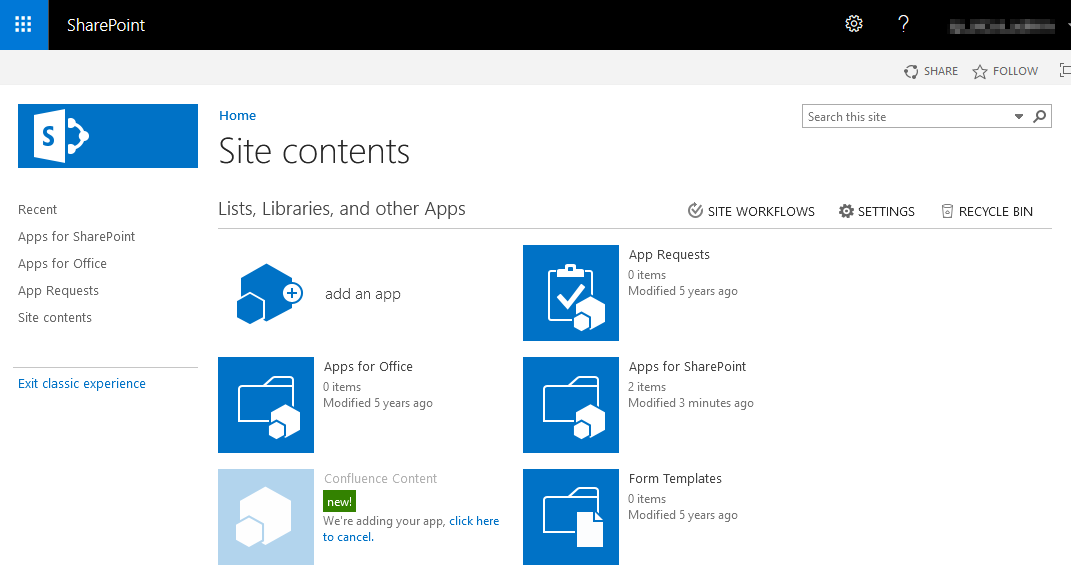Image resolution: width=1071 pixels, height=575 pixels.
Task: Open the App Requests tile icon
Action: click(x=571, y=293)
